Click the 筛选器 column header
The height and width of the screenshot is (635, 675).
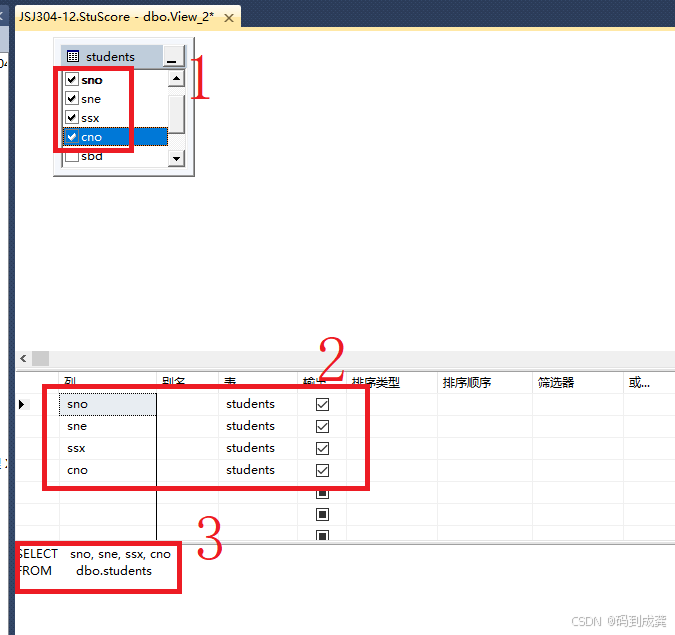[x=555, y=382]
